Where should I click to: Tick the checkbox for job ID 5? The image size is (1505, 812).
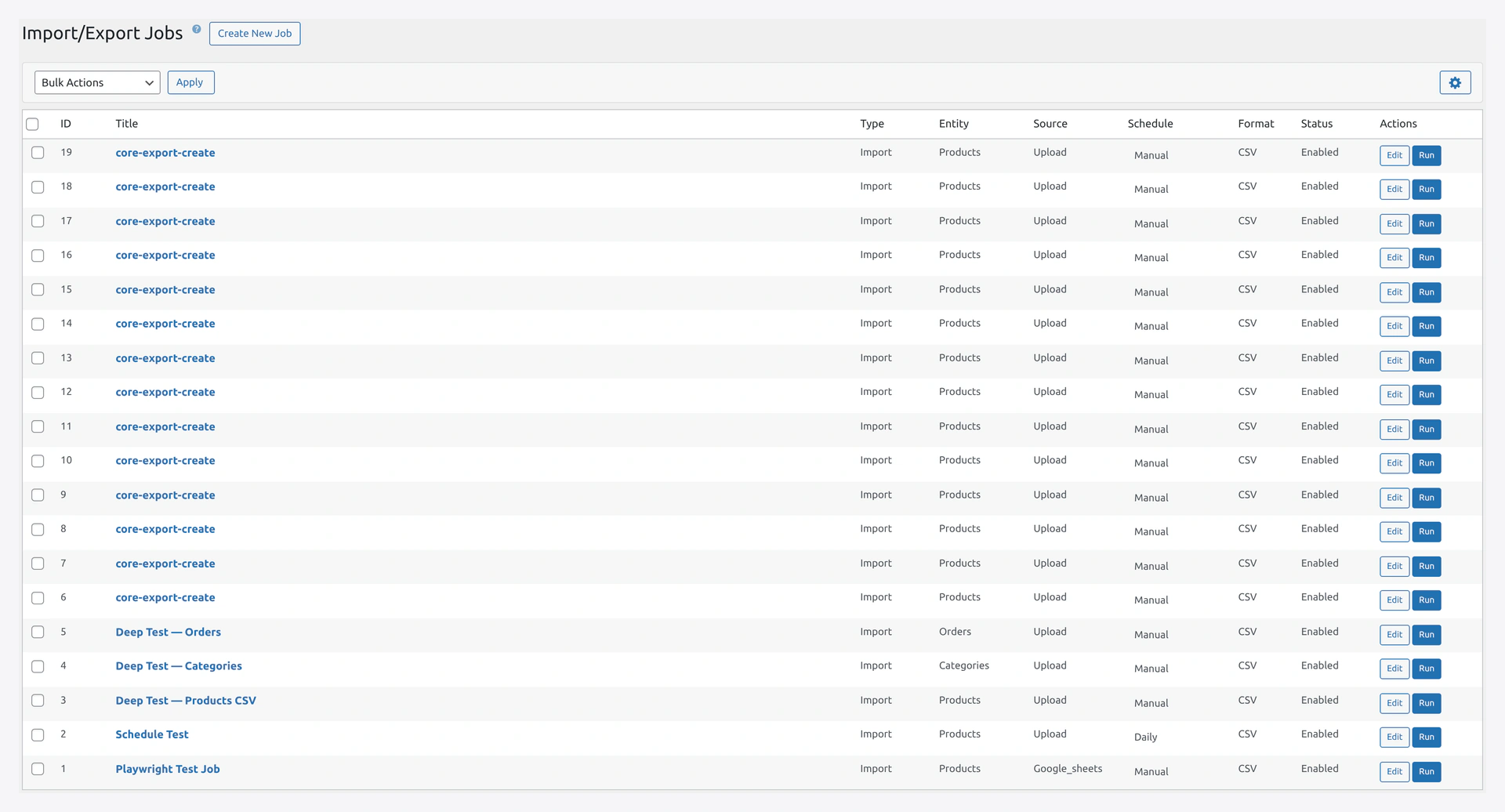[x=38, y=632]
